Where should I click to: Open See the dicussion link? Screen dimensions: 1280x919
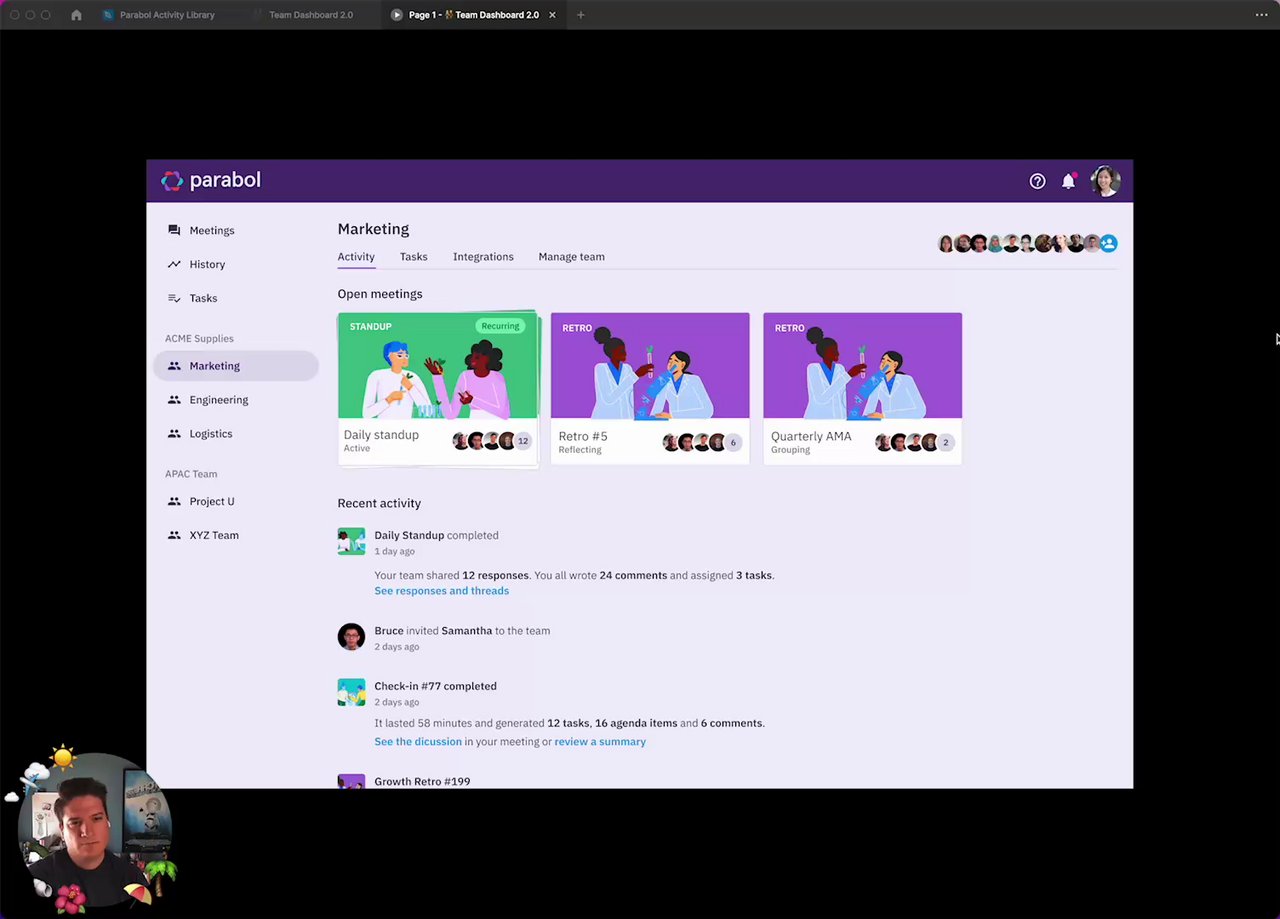pos(418,742)
